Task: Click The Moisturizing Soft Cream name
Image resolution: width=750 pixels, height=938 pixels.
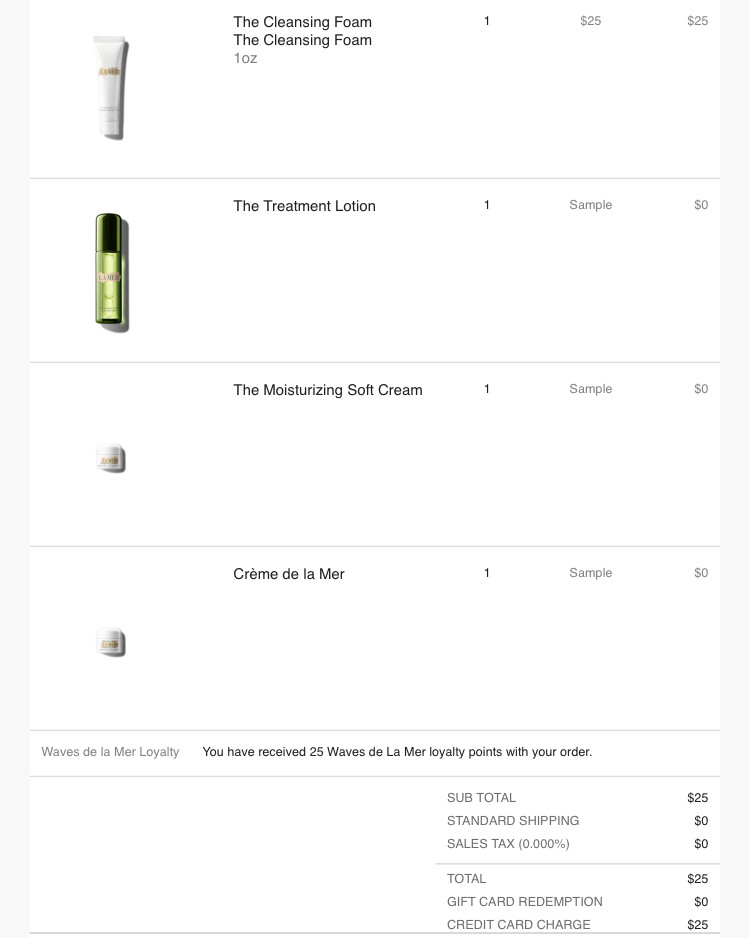Action: [328, 390]
